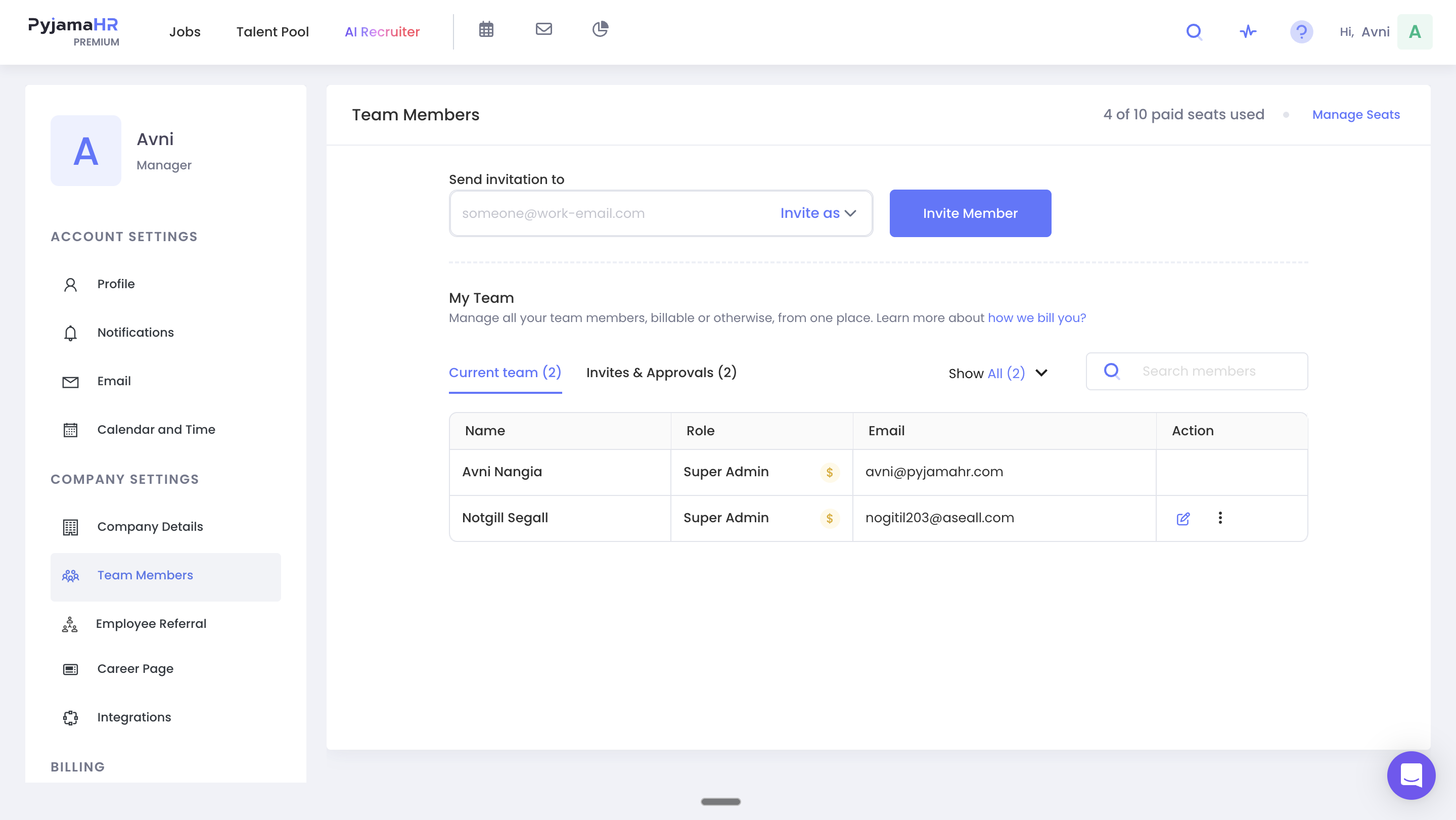Open the pie chart reports icon
1456x820 pixels.
(x=600, y=29)
